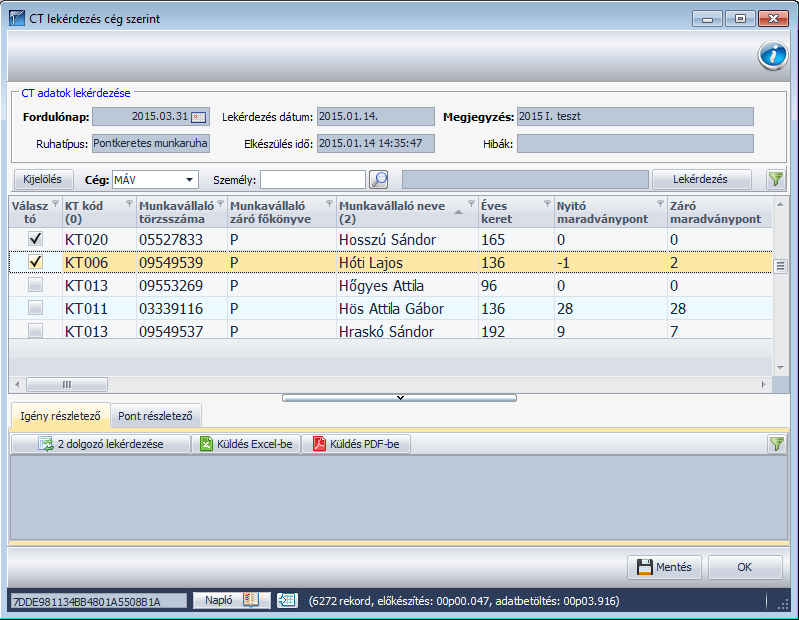
Task: Click the Megjegyzés field with 2015 I. teszt
Action: [x=635, y=117]
